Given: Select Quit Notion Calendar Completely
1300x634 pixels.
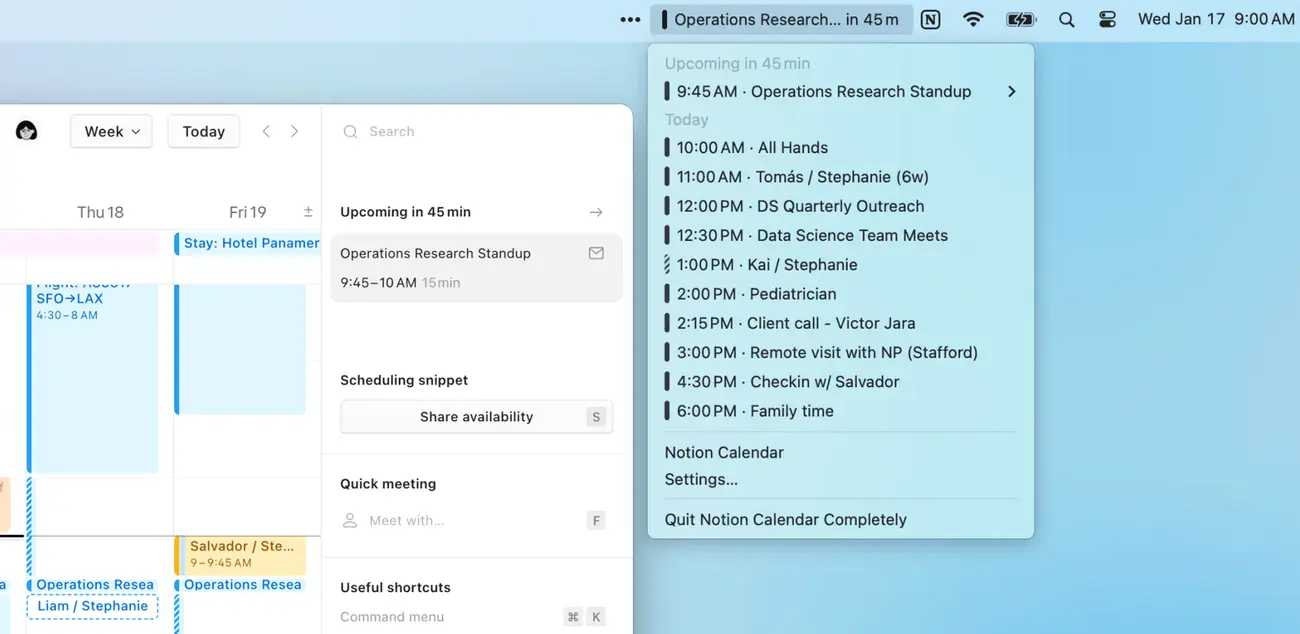Looking at the screenshot, I should point(785,519).
